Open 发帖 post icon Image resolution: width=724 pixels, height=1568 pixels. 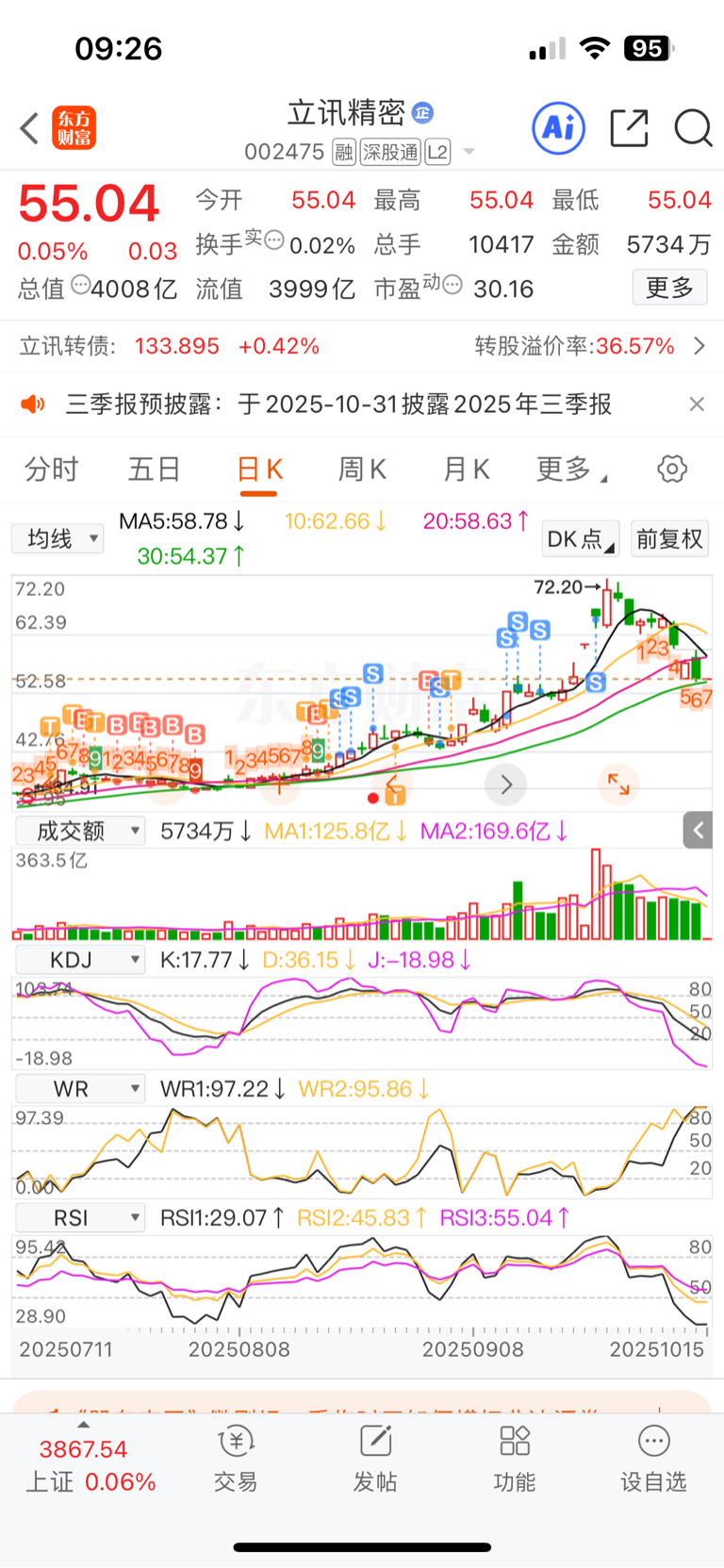click(375, 1459)
